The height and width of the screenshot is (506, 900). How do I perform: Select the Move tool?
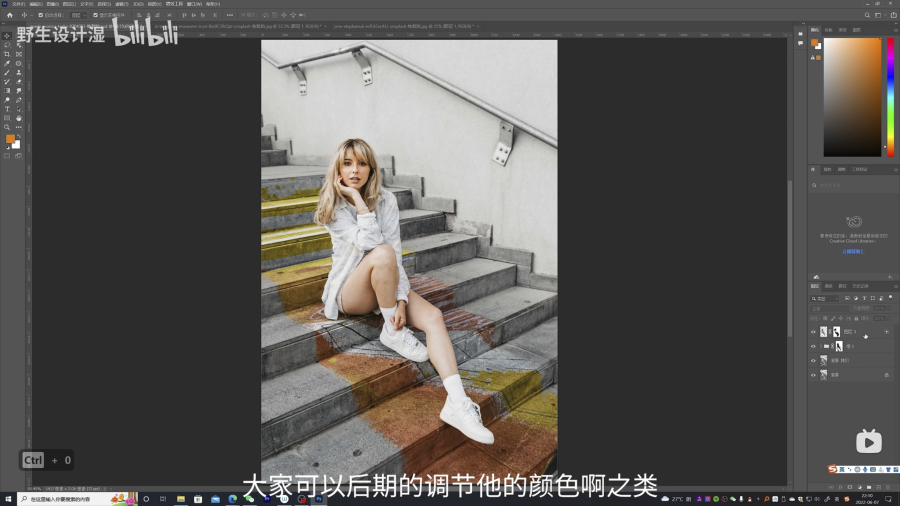7,36
